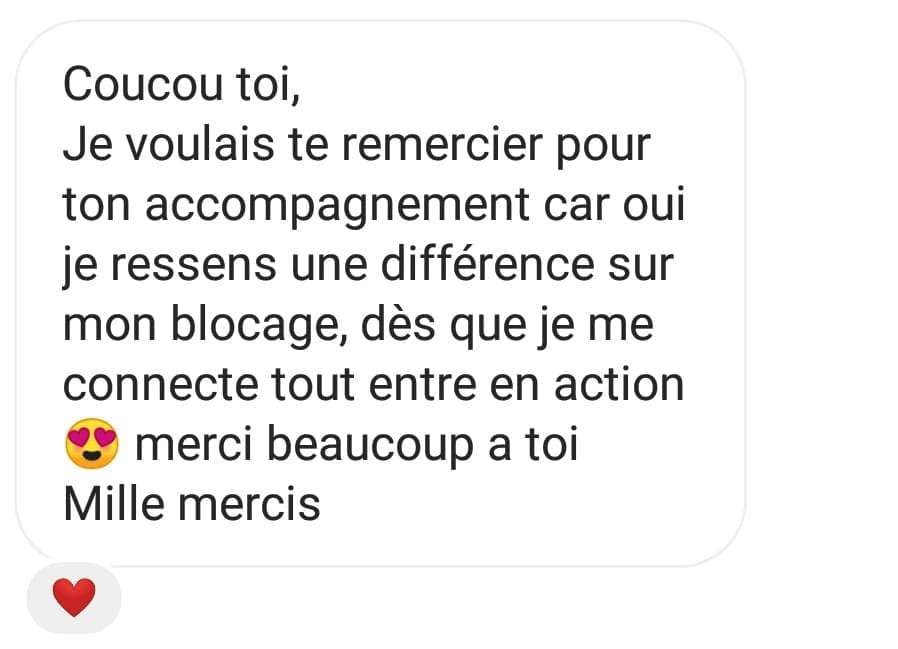Screen dimensions: 898x649
Task: Click the words 'dès que' in the message
Action: pyautogui.click(x=443, y=326)
